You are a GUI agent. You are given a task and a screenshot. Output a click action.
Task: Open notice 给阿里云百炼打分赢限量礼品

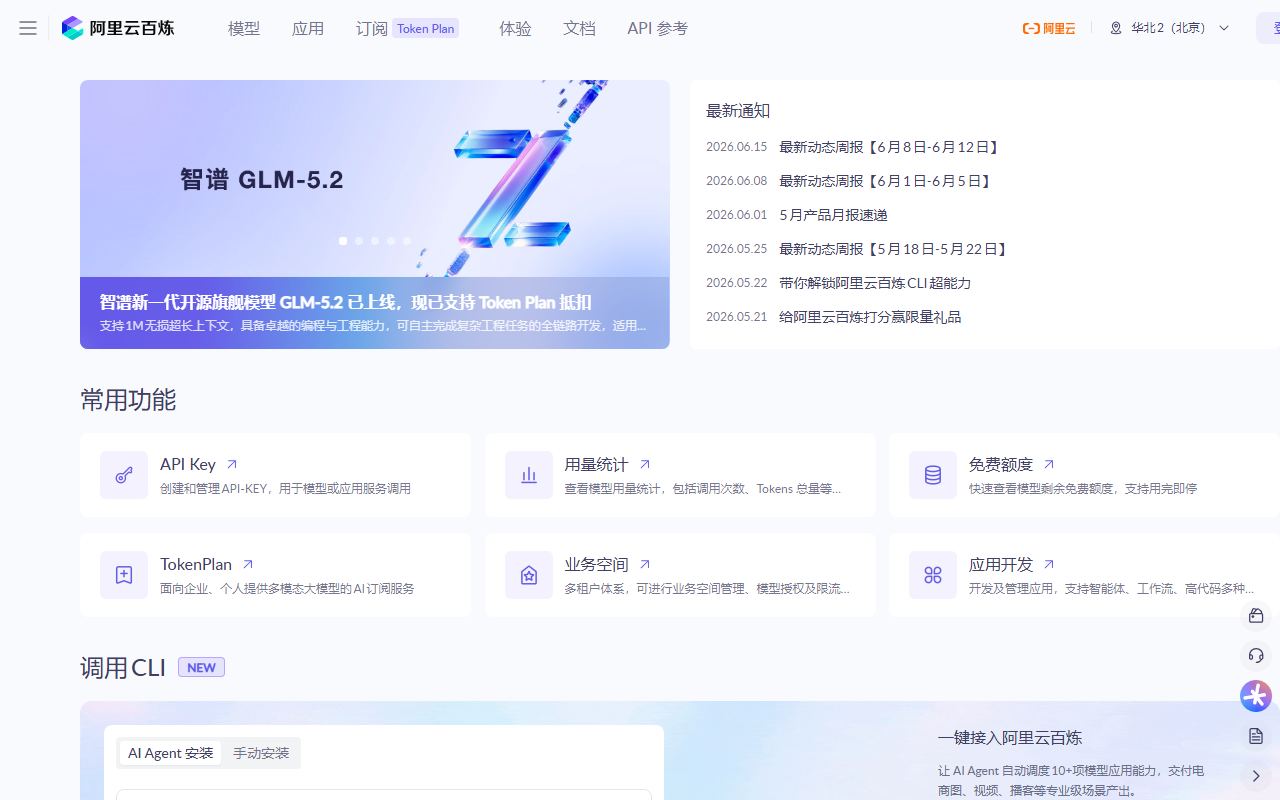pyautogui.click(x=870, y=317)
